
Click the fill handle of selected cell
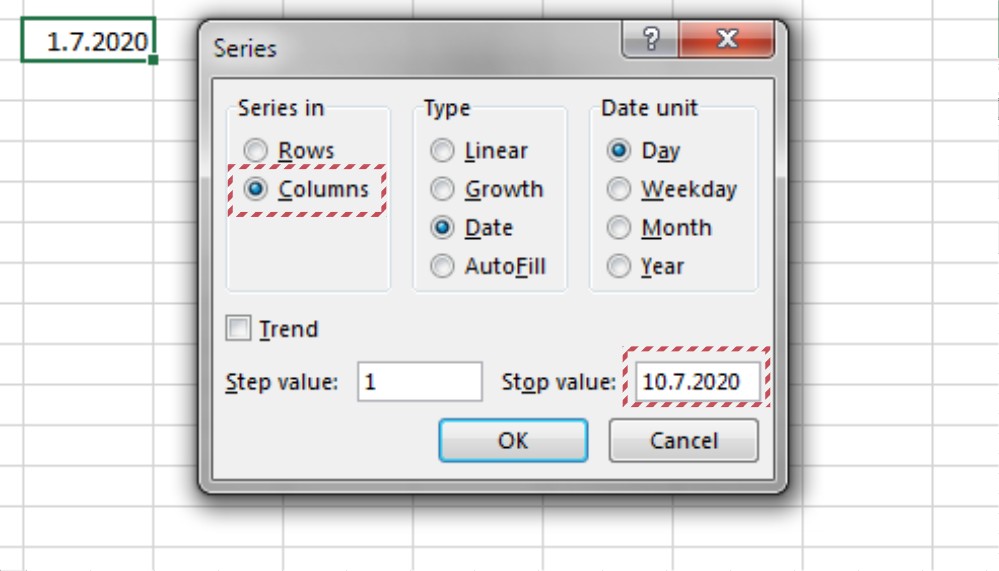tap(154, 61)
